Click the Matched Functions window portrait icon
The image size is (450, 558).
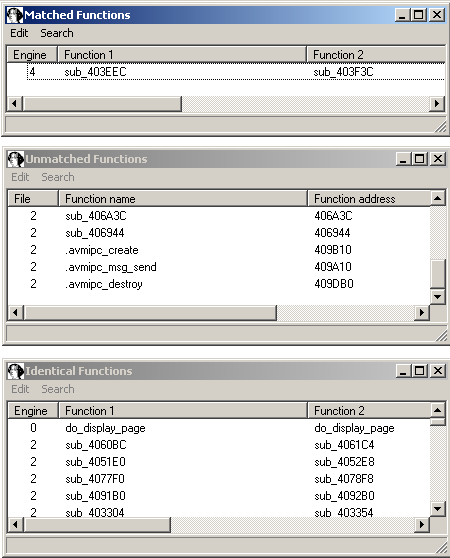pyautogui.click(x=15, y=15)
